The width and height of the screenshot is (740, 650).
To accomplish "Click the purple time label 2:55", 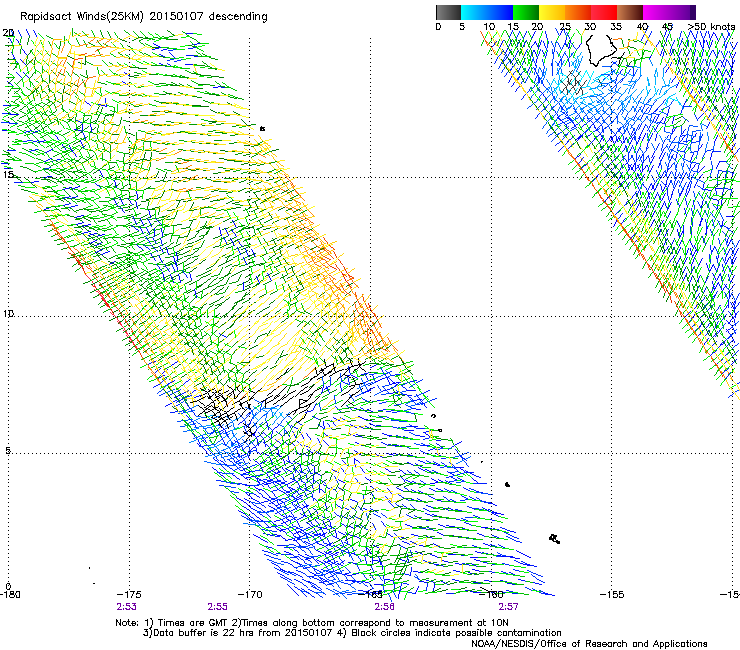I will coord(217,607).
